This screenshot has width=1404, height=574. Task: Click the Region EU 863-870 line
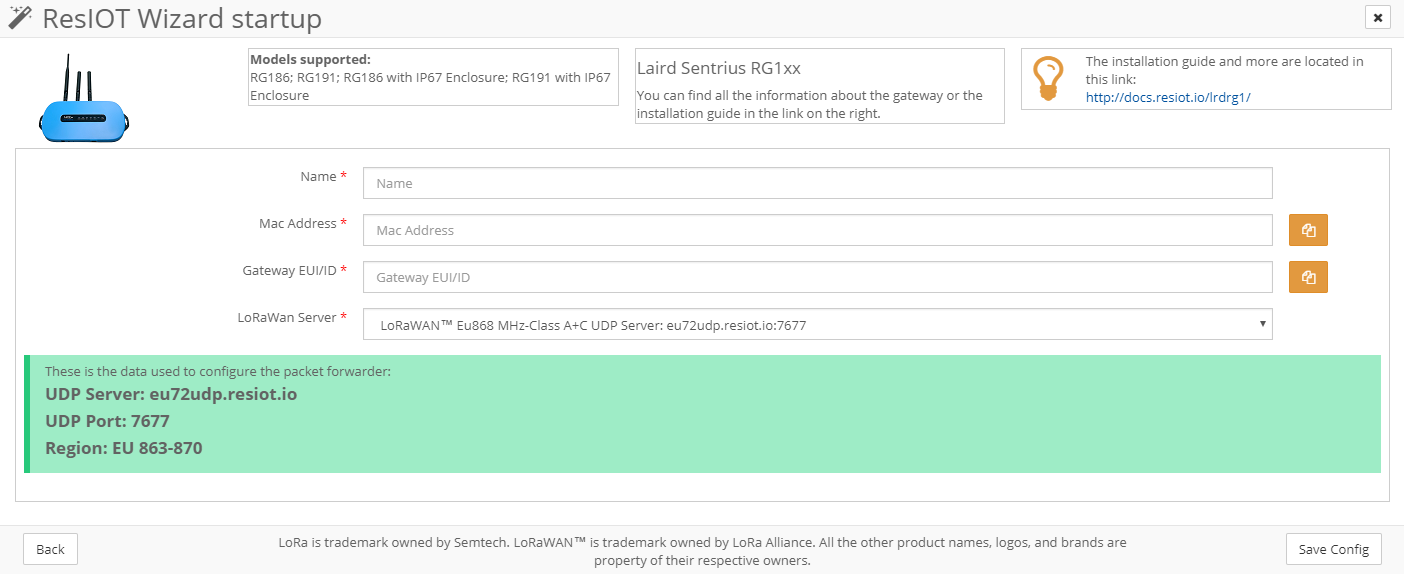[x=124, y=448]
